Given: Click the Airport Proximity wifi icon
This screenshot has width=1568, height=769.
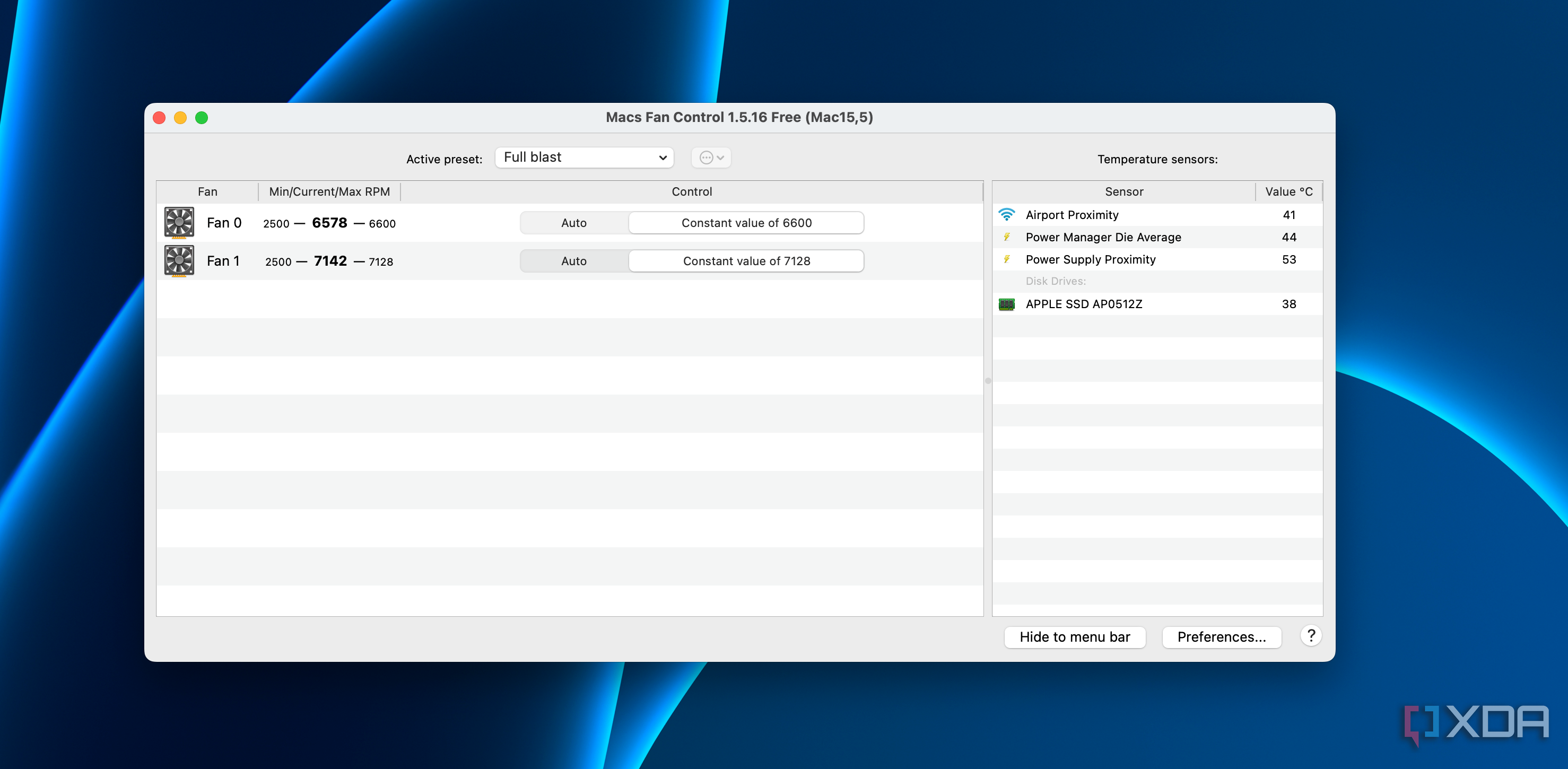Looking at the screenshot, I should (1007, 215).
